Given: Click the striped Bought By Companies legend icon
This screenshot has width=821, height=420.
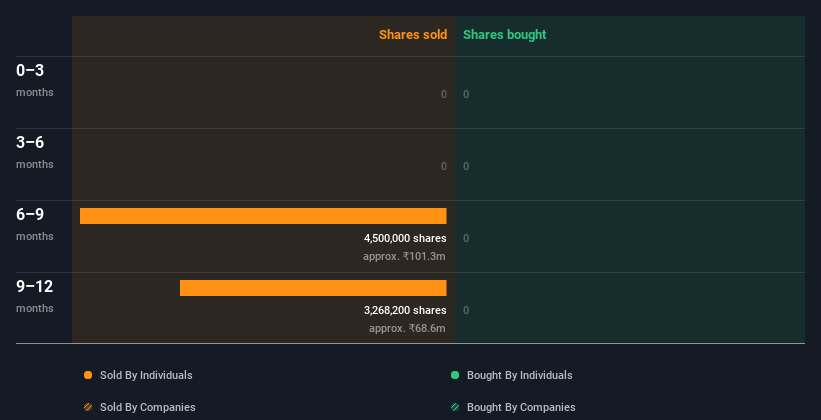Looking at the screenshot, I should click(x=455, y=407).
